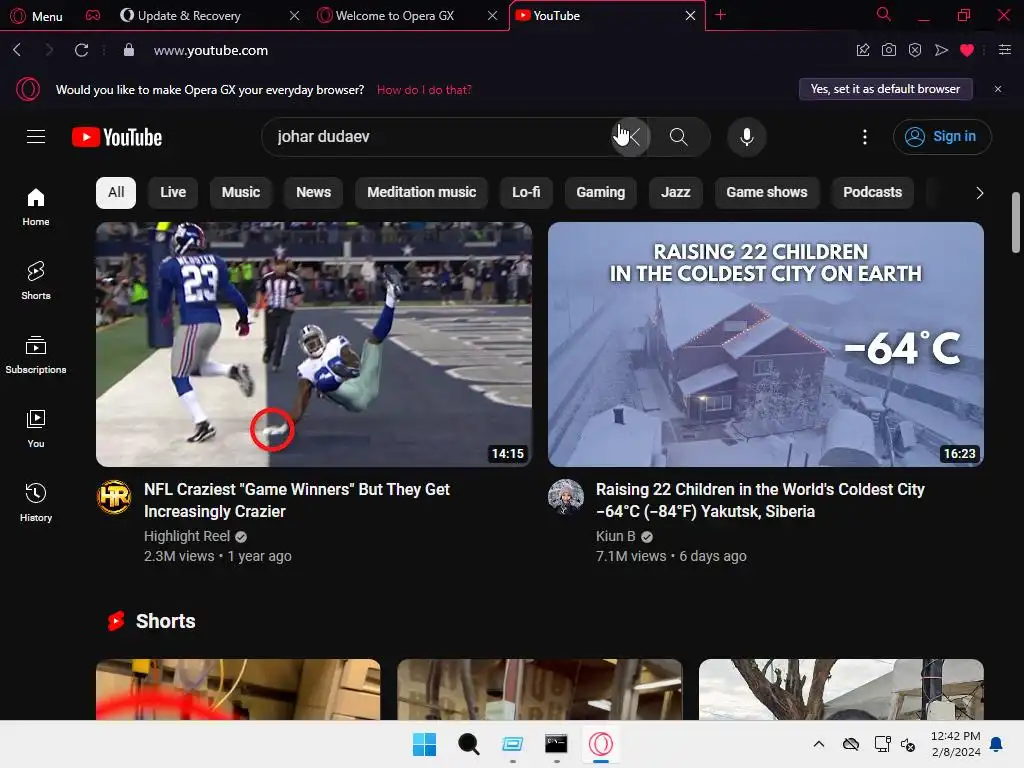Close the Update & Recovery tab
Viewport: 1024px width, 768px height.
(x=295, y=16)
